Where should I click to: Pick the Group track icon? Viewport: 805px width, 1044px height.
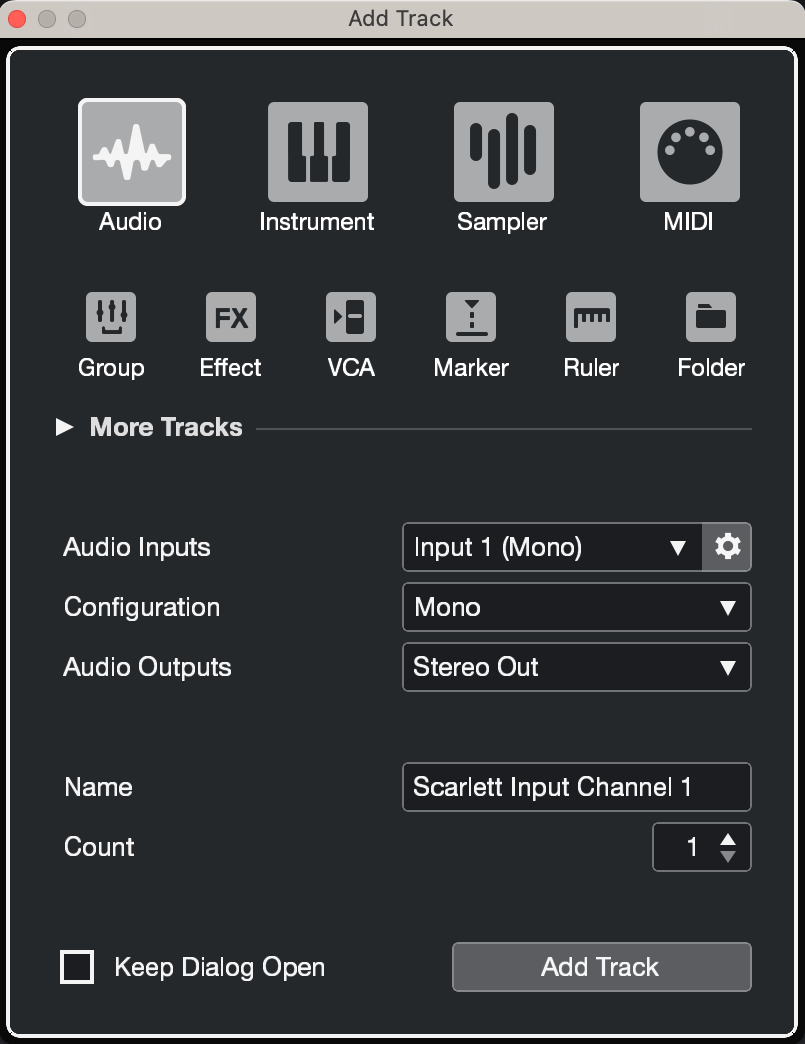[x=111, y=317]
